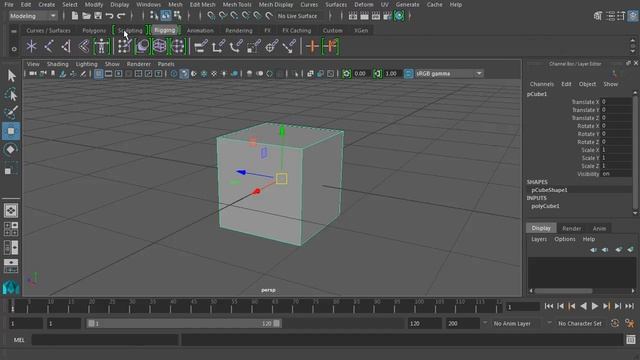Go to start of playback range
This screenshot has width=640, height=360.
(x=549, y=306)
